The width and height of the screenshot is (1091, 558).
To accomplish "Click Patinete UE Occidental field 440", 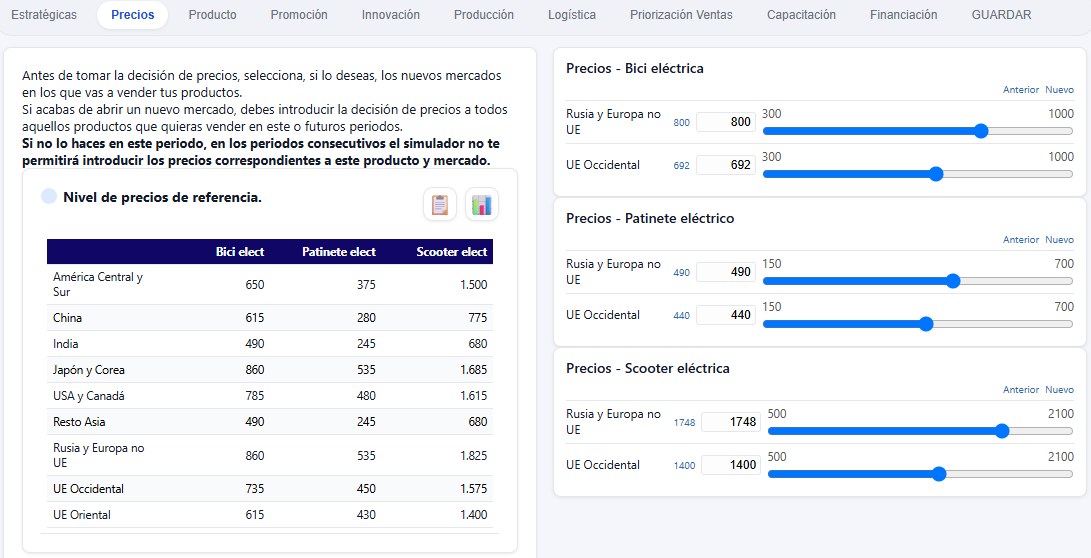I will point(726,315).
